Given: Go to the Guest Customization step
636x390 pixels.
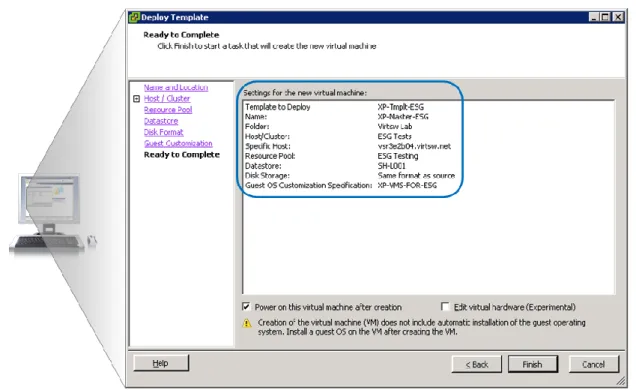Looking at the screenshot, I should (178, 144).
